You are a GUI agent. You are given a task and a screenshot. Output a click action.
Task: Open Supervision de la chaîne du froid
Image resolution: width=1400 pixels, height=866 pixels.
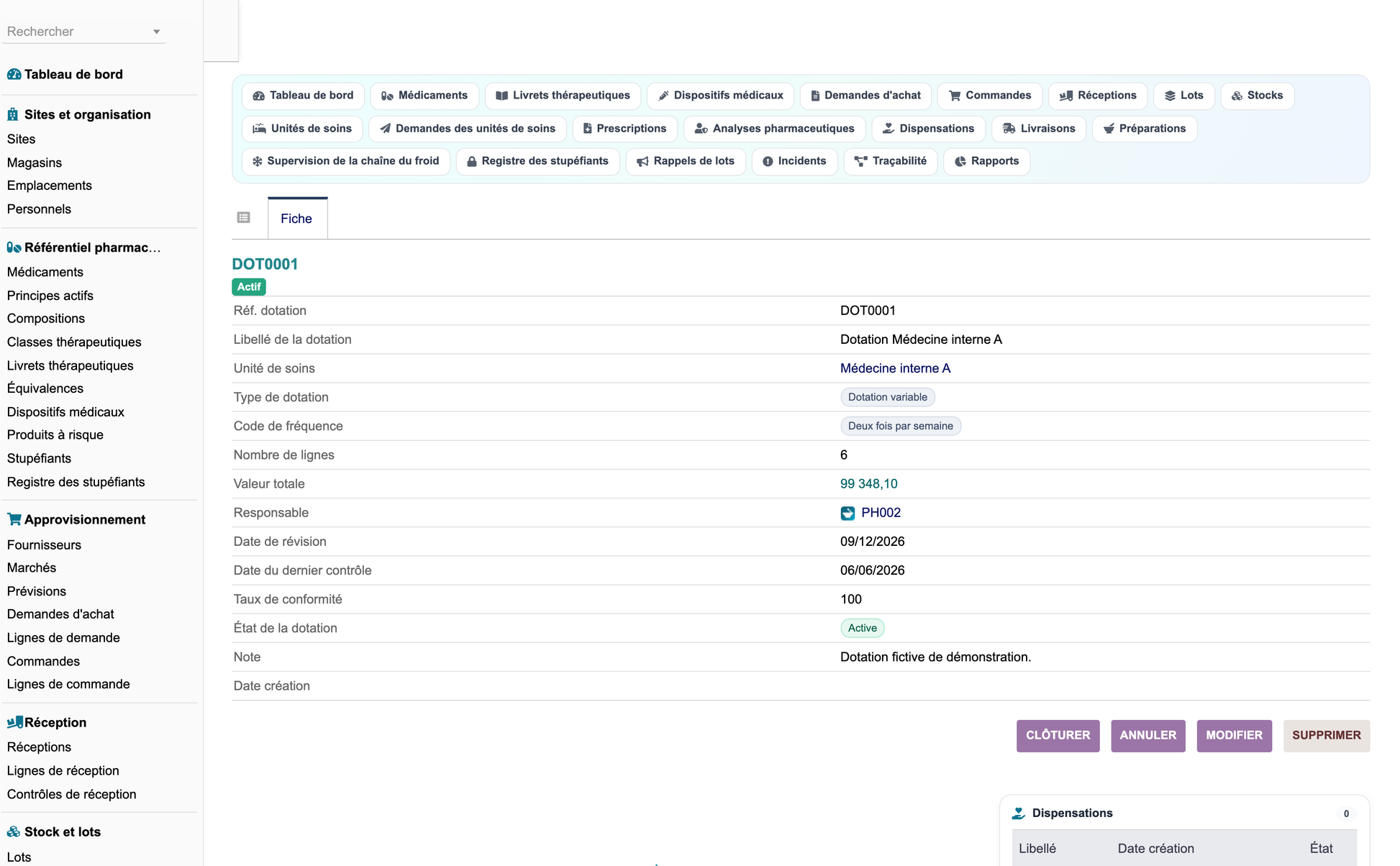coord(346,161)
